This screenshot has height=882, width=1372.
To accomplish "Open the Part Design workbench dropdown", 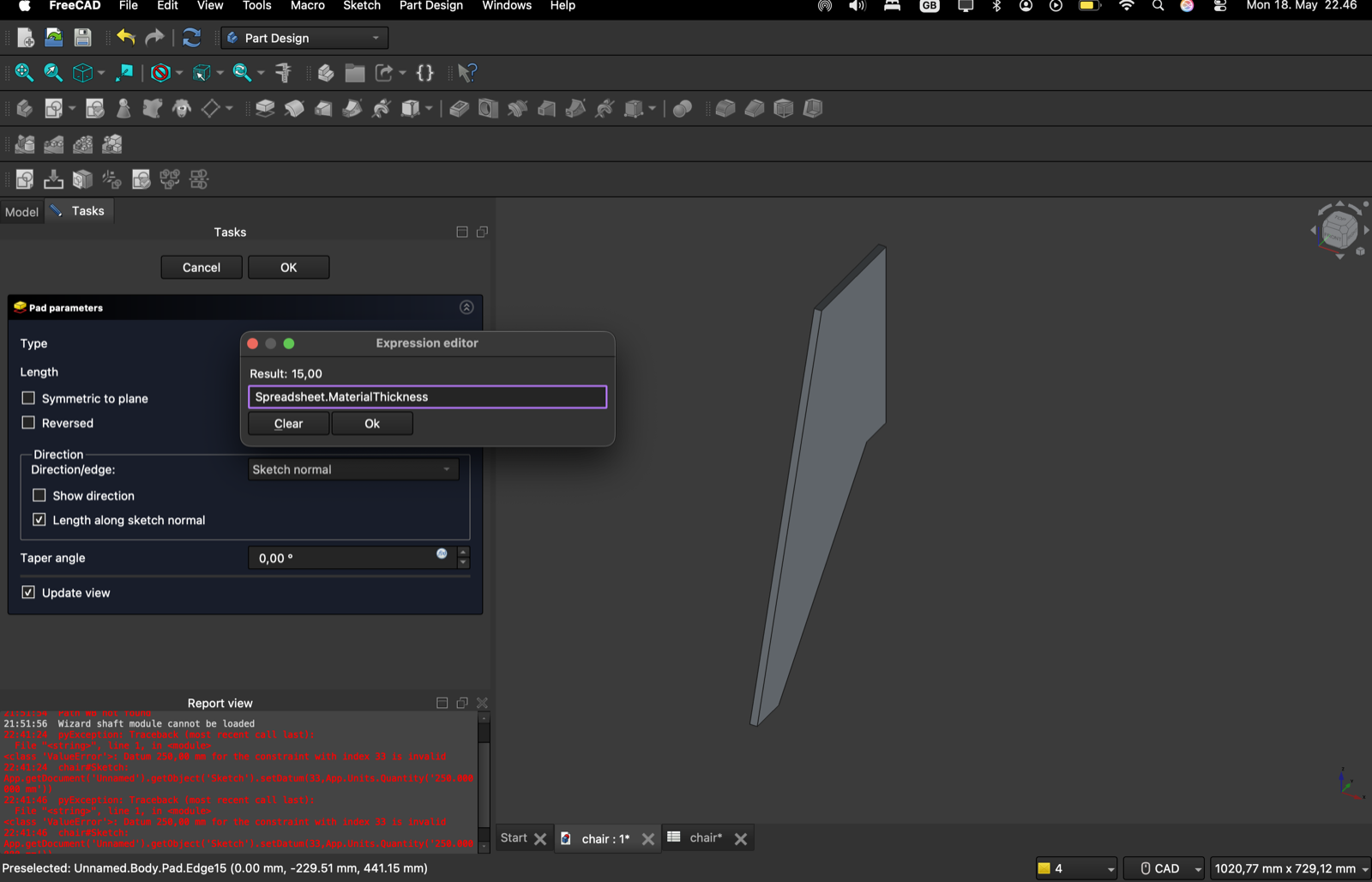I will (304, 38).
